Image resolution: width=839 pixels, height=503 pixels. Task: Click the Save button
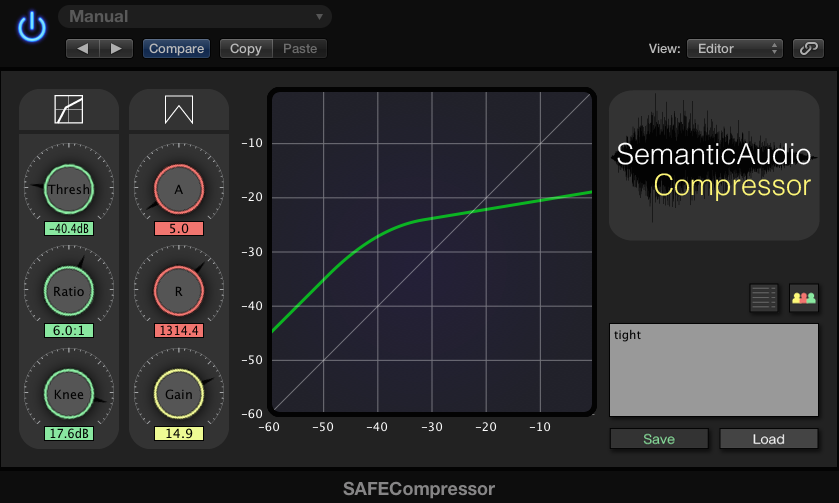659,439
